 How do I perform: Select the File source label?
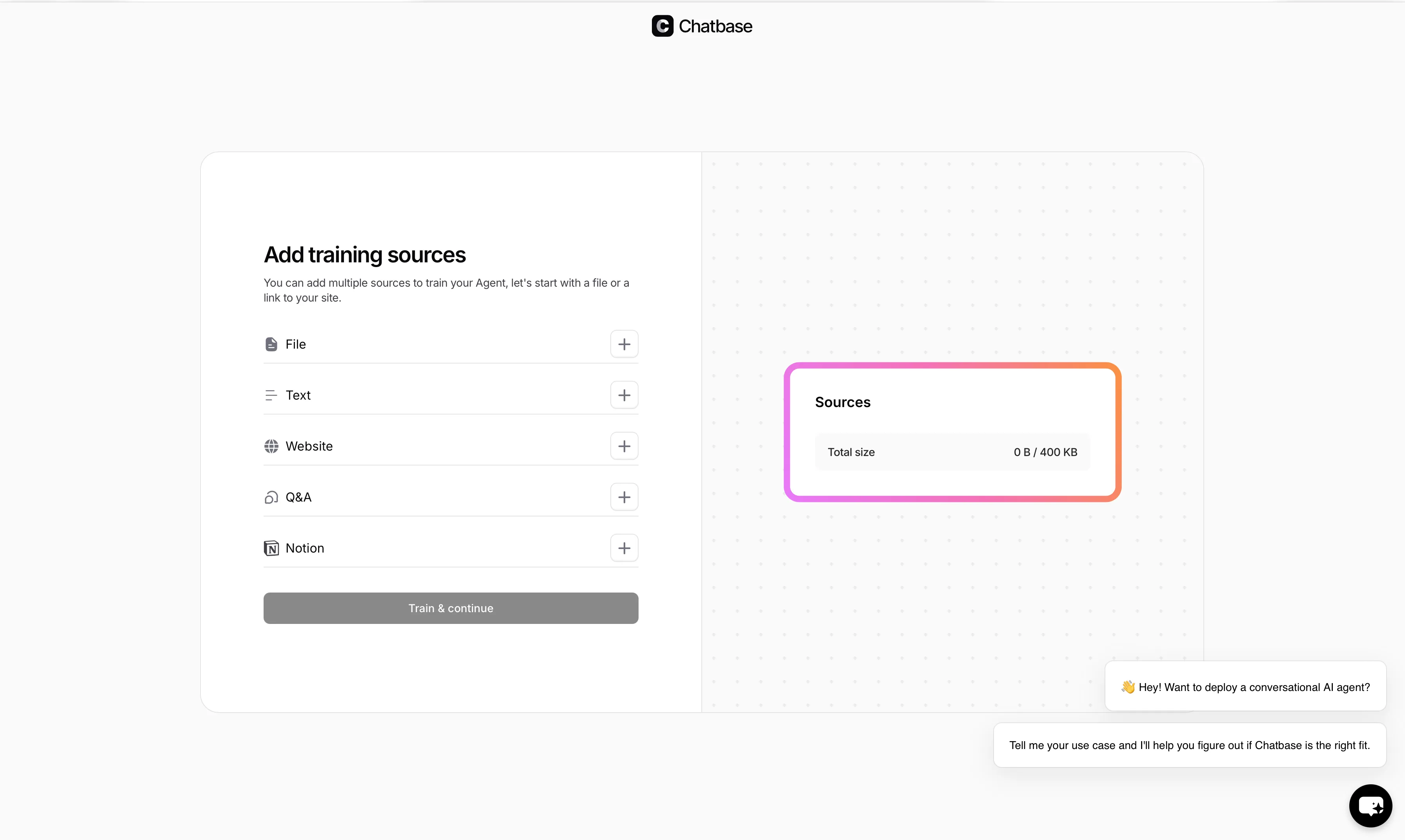(x=295, y=344)
